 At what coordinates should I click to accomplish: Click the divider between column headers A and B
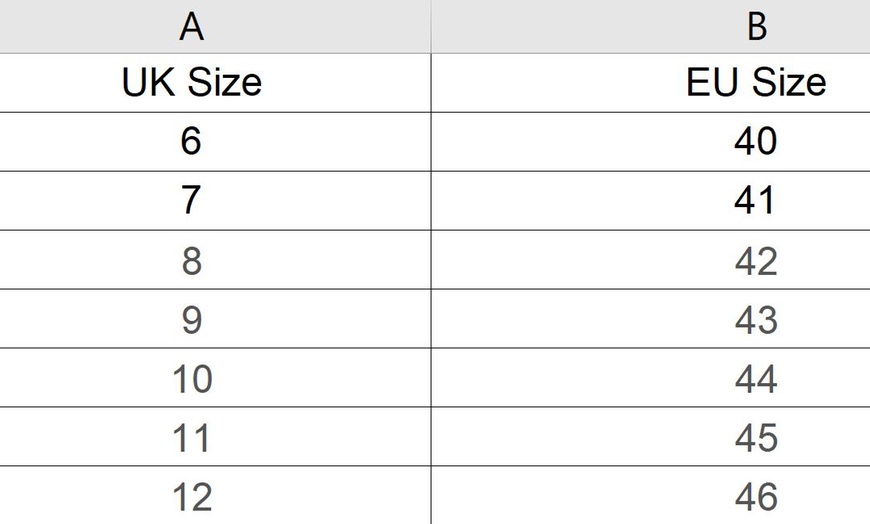(431, 27)
